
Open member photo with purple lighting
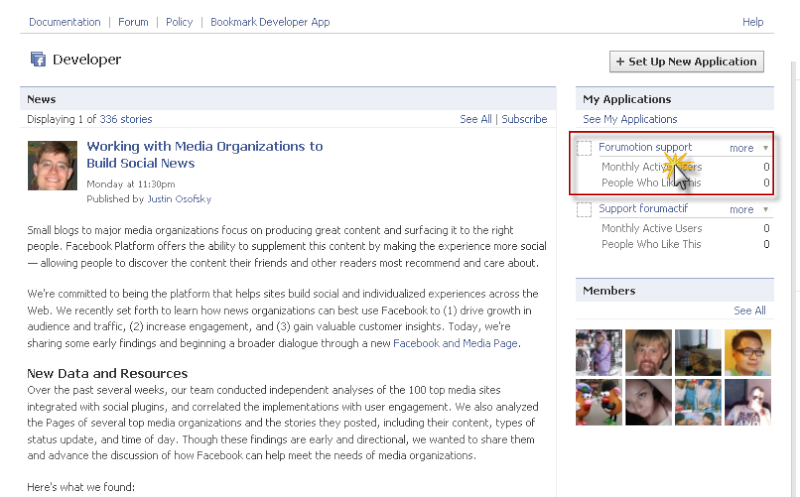[x=747, y=402]
